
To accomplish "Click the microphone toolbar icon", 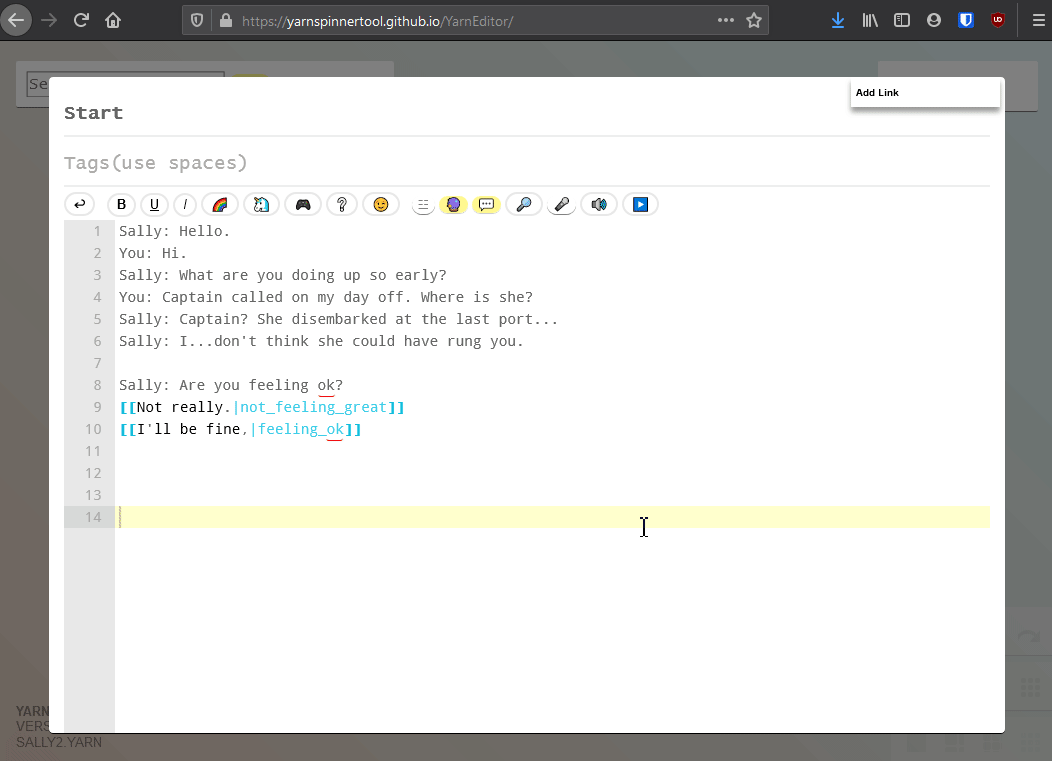I will pyautogui.click(x=562, y=205).
